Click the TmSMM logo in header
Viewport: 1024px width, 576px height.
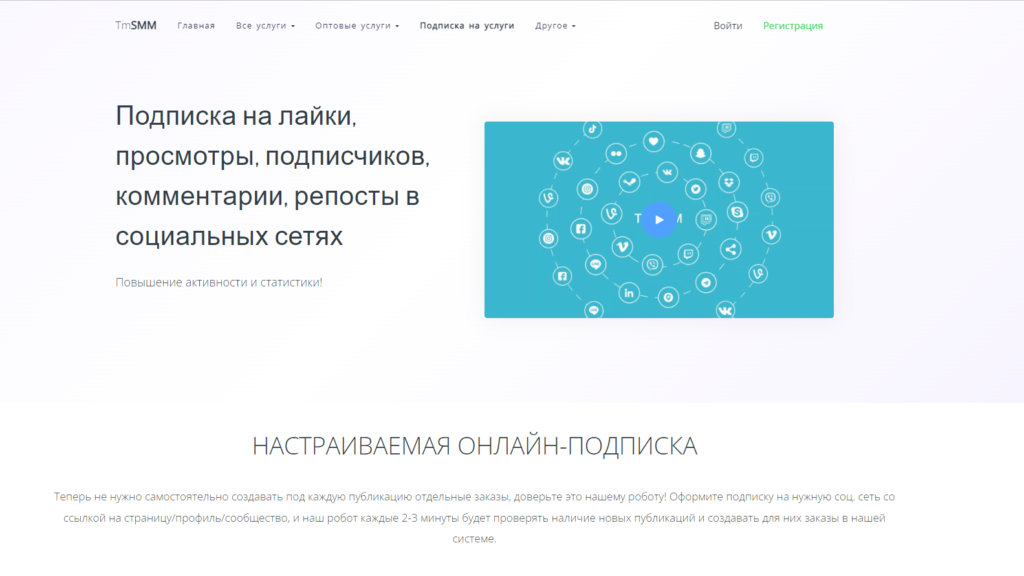coord(136,25)
